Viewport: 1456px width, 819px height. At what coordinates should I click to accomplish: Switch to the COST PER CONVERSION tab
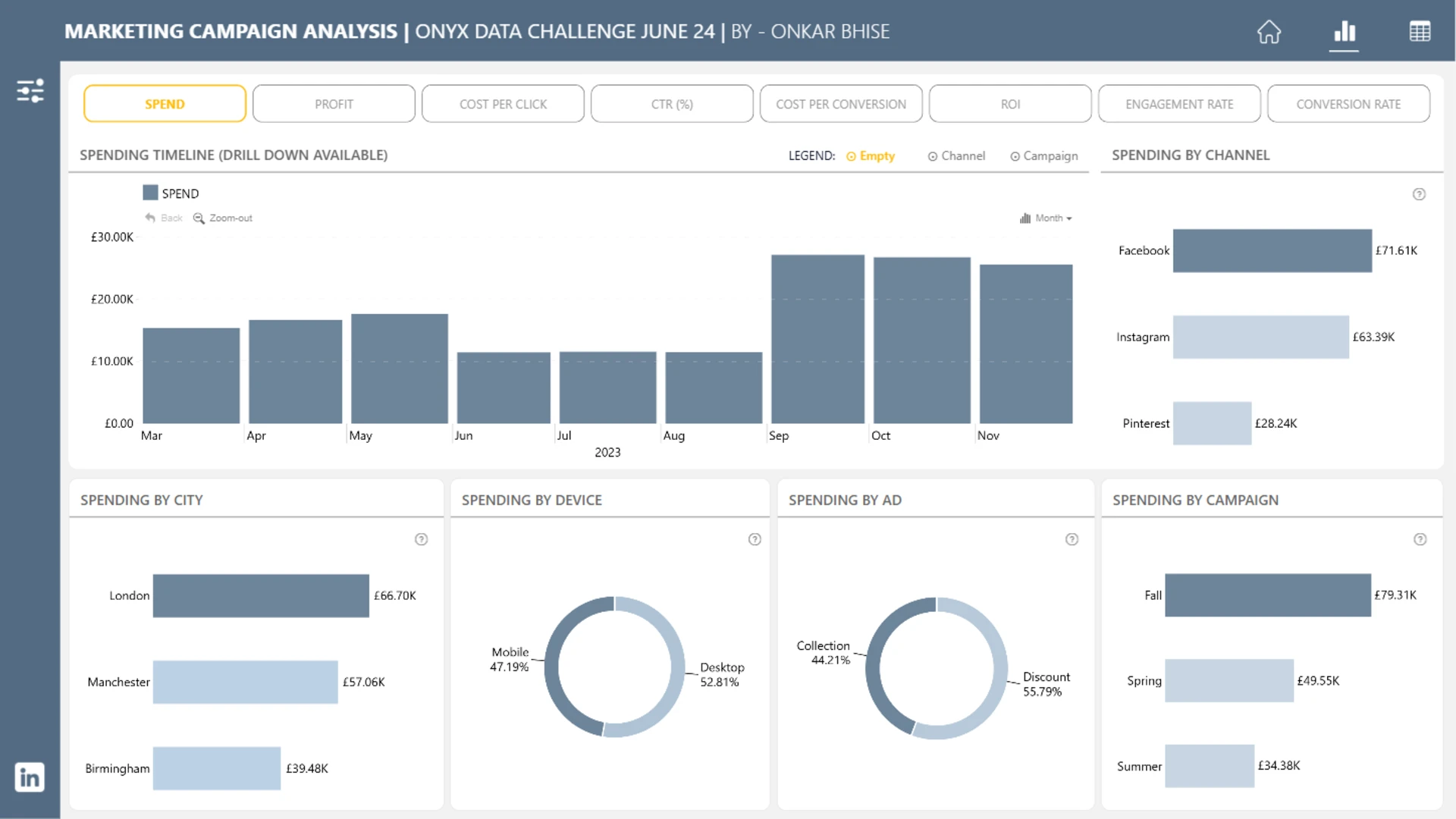[x=841, y=104]
